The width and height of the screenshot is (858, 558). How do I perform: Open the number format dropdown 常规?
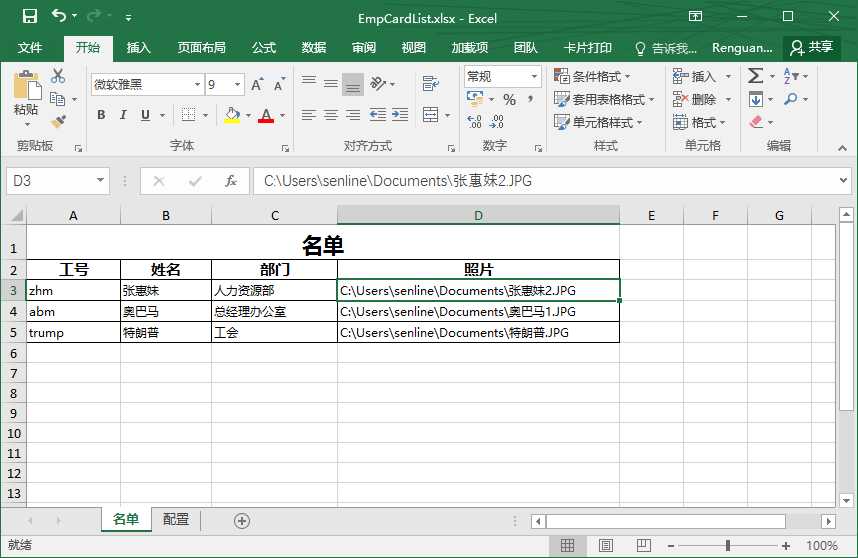click(534, 76)
